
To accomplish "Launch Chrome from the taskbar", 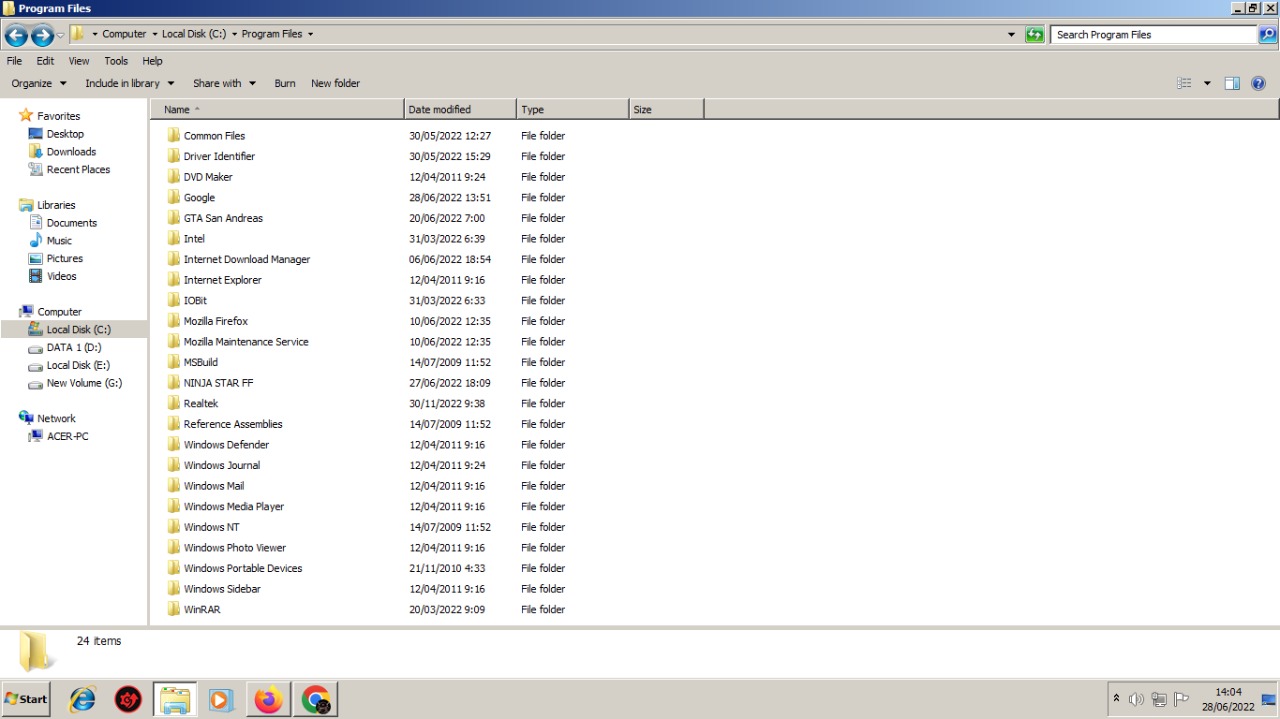I will pyautogui.click(x=316, y=700).
